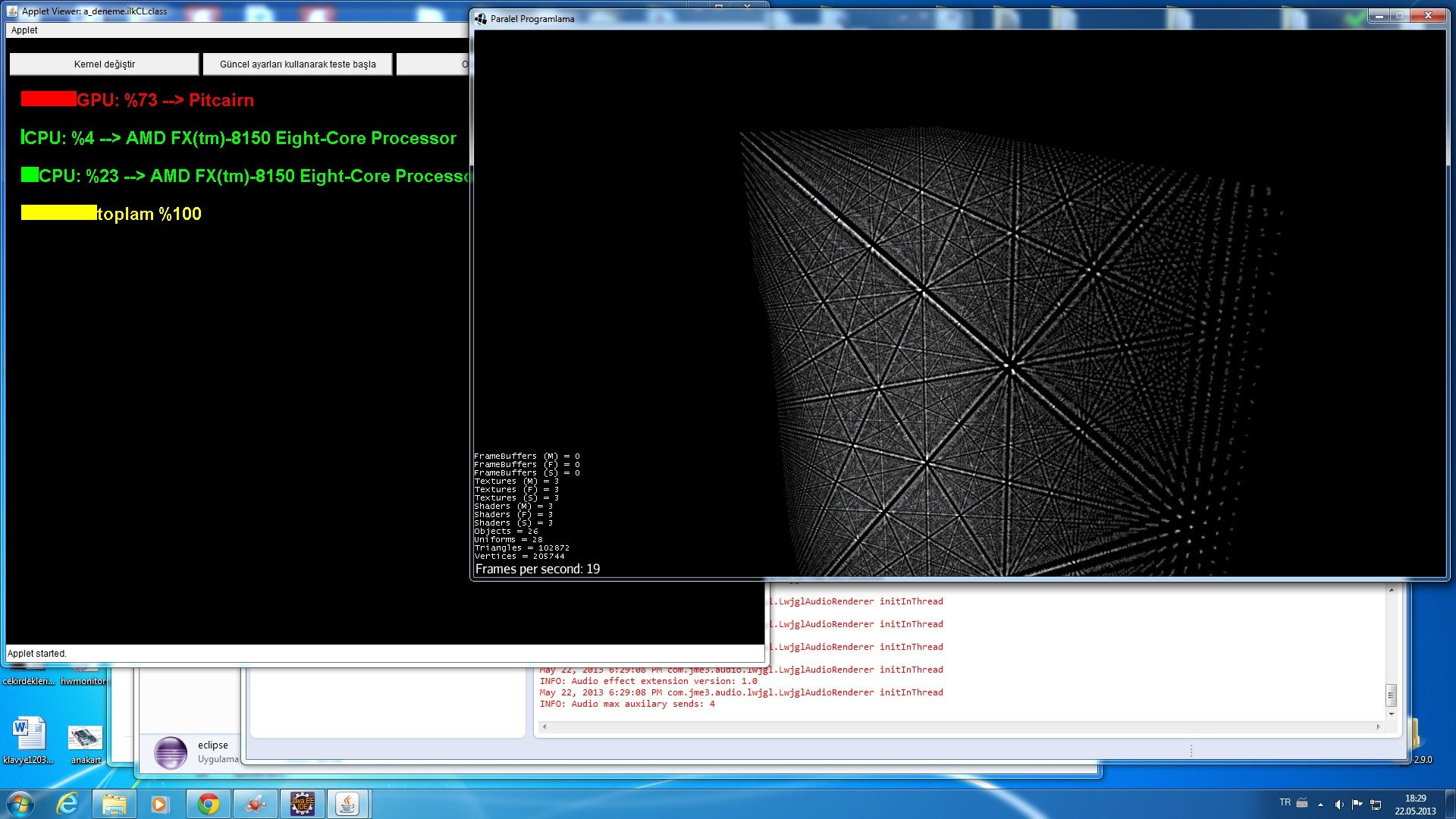Click 'Frames per second: 19' readout
The height and width of the screenshot is (819, 1456).
[537, 569]
